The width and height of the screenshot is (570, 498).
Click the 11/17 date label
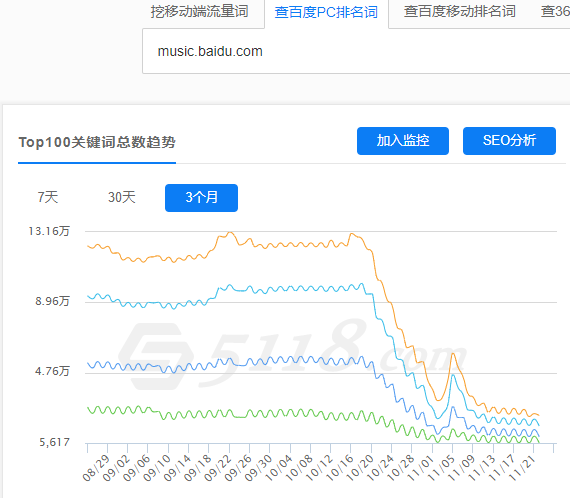point(502,468)
